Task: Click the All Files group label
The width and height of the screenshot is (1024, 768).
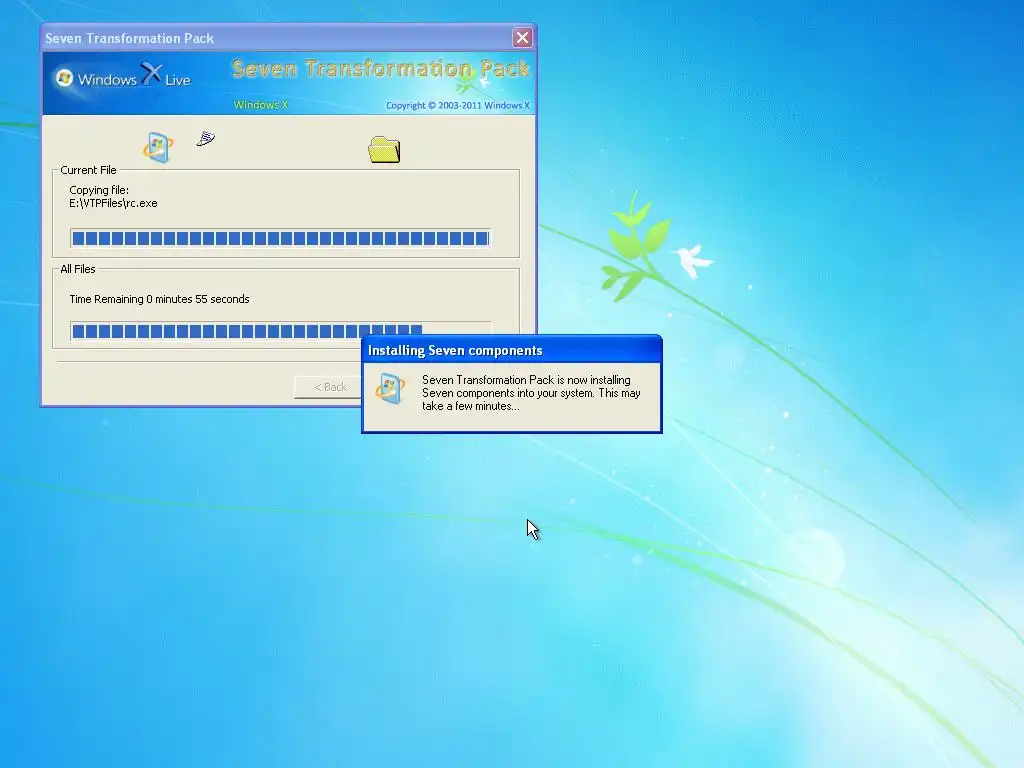Action: [x=78, y=269]
